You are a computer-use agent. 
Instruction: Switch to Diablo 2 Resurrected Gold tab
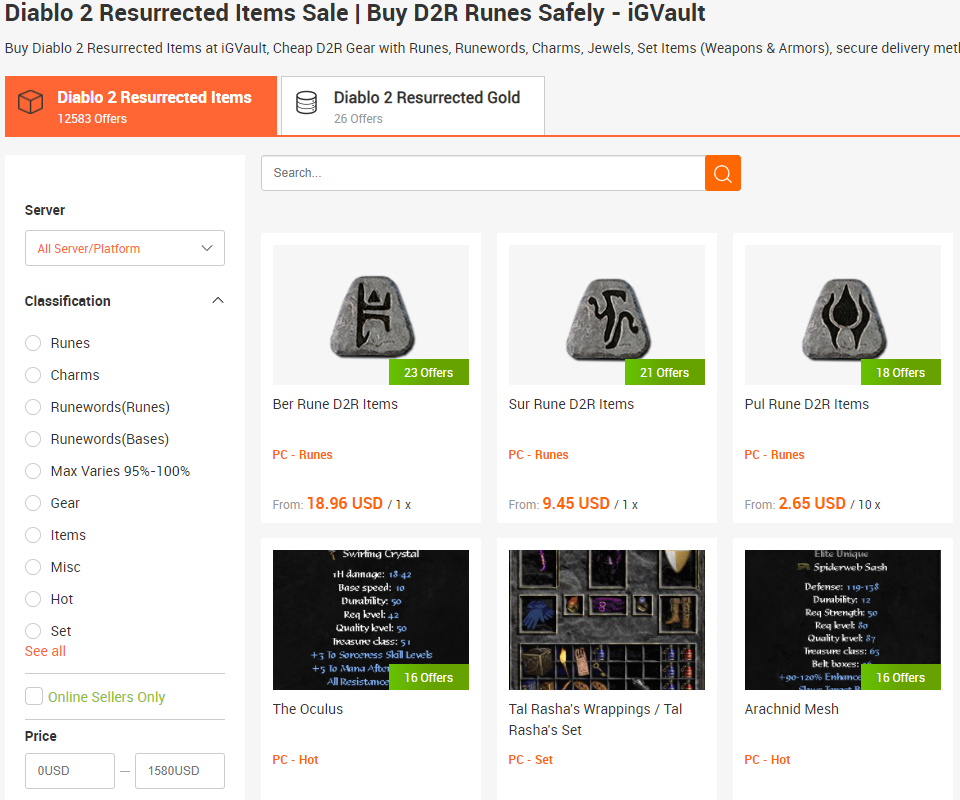tap(413, 106)
